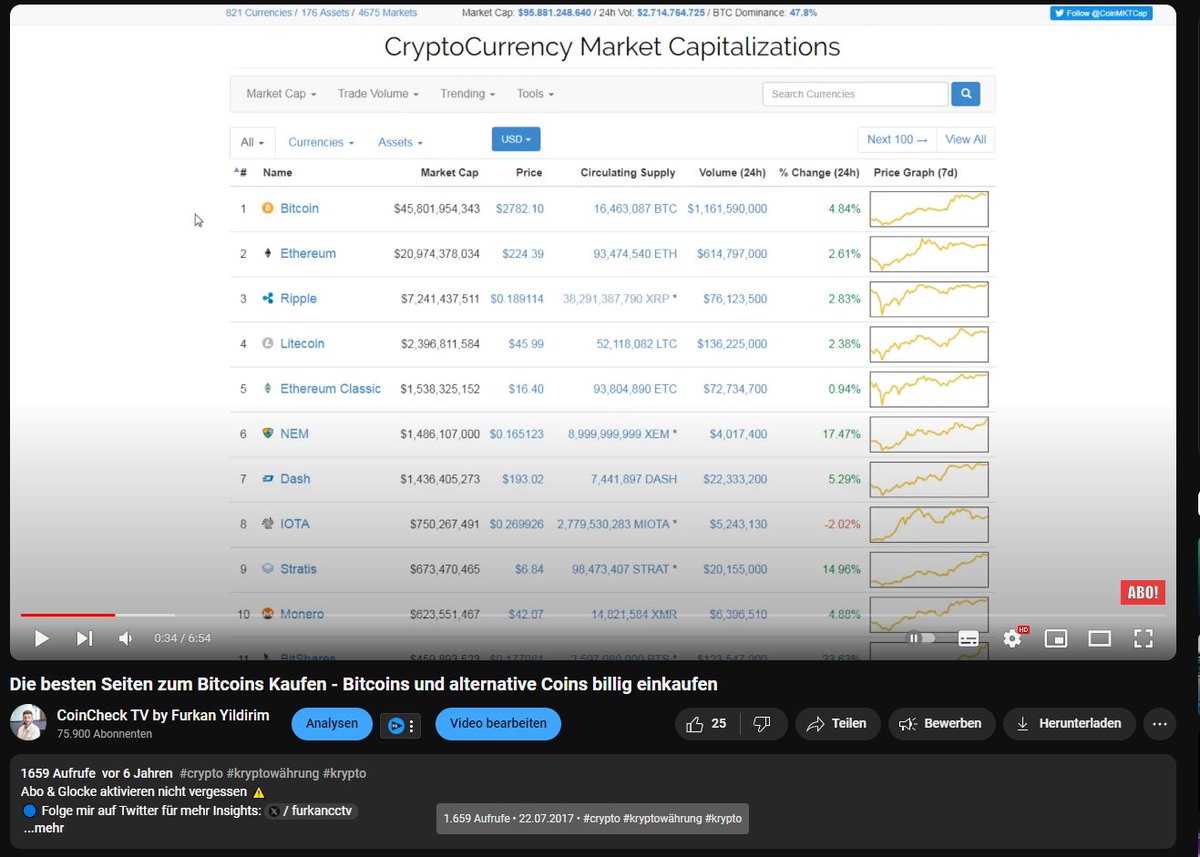
Task: Sort by the Volume (24h) header
Action: click(732, 173)
